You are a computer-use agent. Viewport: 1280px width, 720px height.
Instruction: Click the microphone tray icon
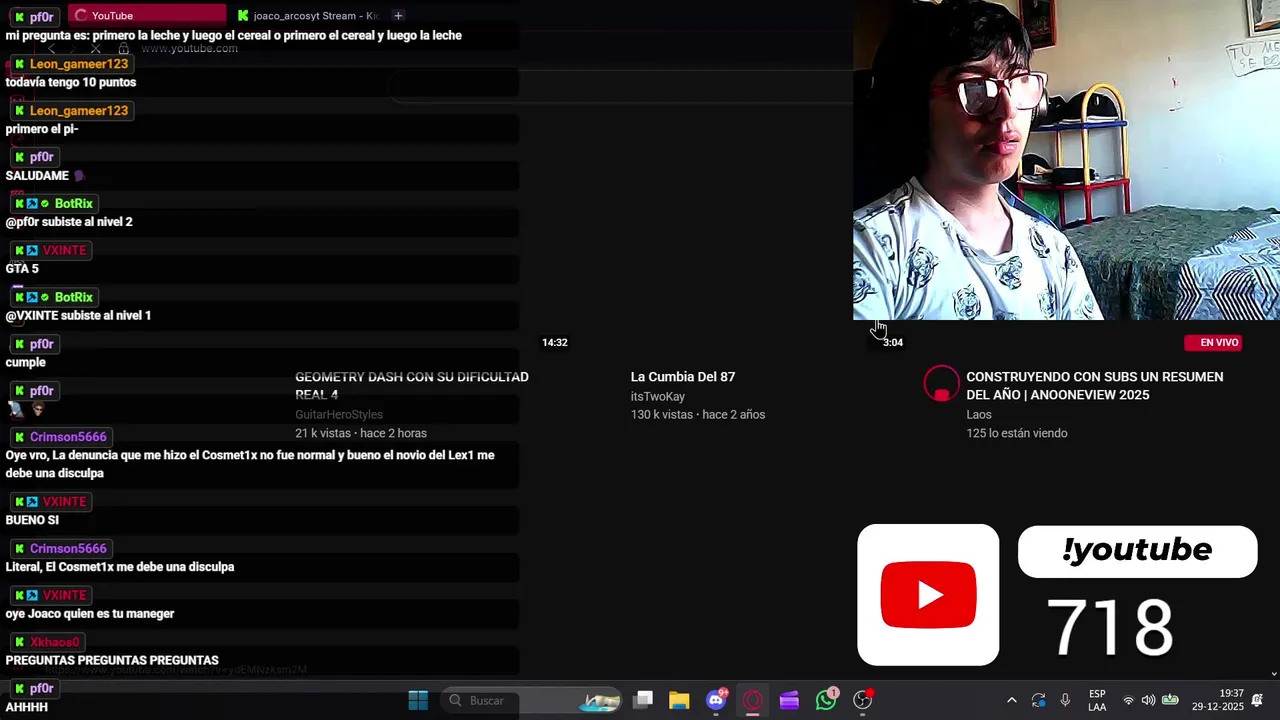point(1065,700)
